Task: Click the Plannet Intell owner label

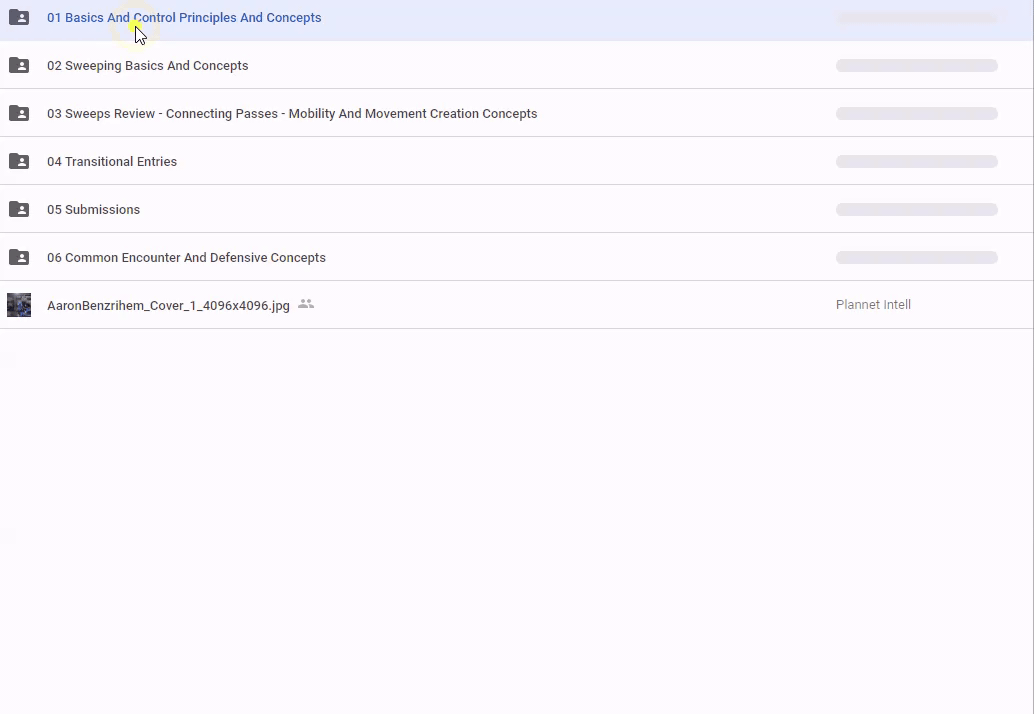Action: pos(873,305)
